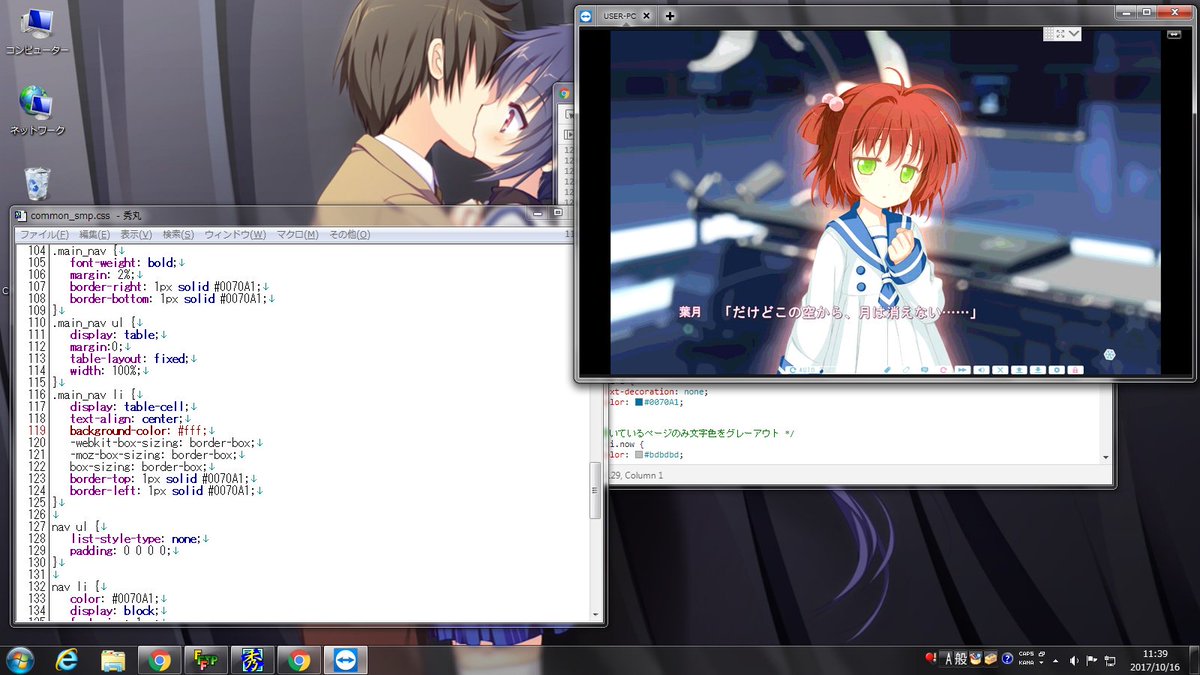Click the gray #bdbdbd color swatch in the background editor
Viewport: 1200px width, 675px height.
coord(640,454)
